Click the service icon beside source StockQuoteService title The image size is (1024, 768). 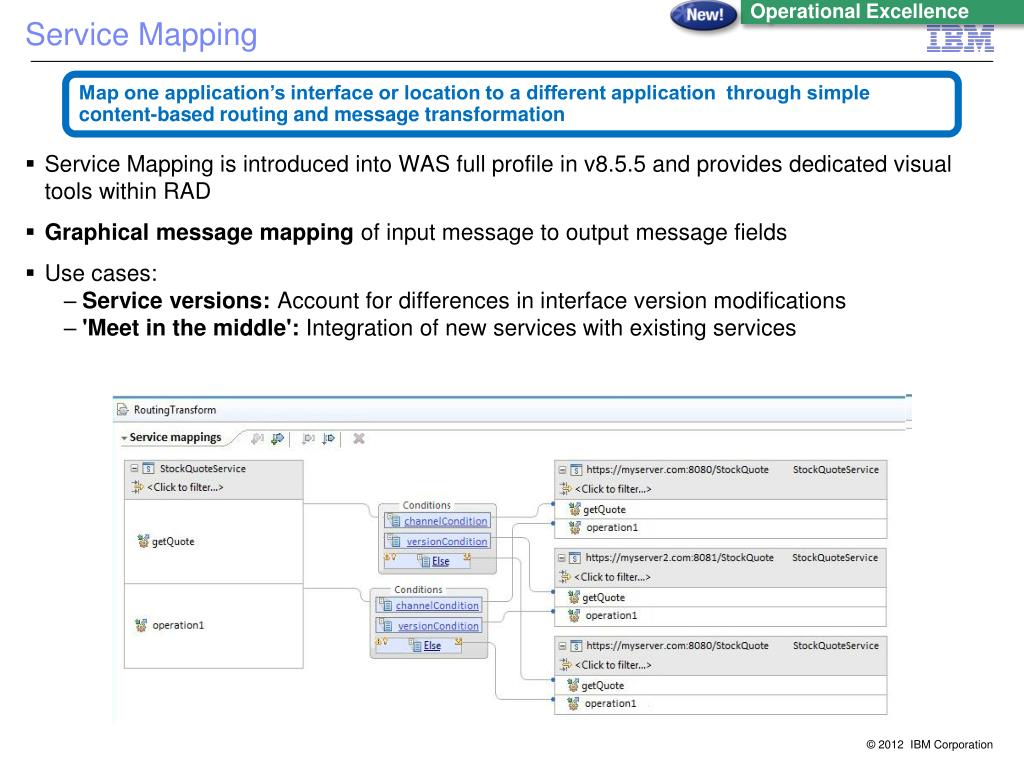tap(148, 468)
